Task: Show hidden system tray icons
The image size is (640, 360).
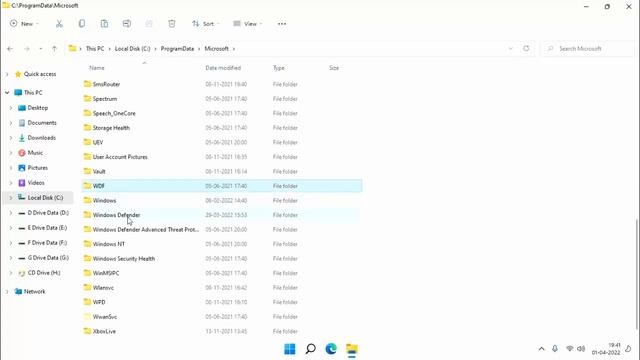Action: [x=541, y=349]
